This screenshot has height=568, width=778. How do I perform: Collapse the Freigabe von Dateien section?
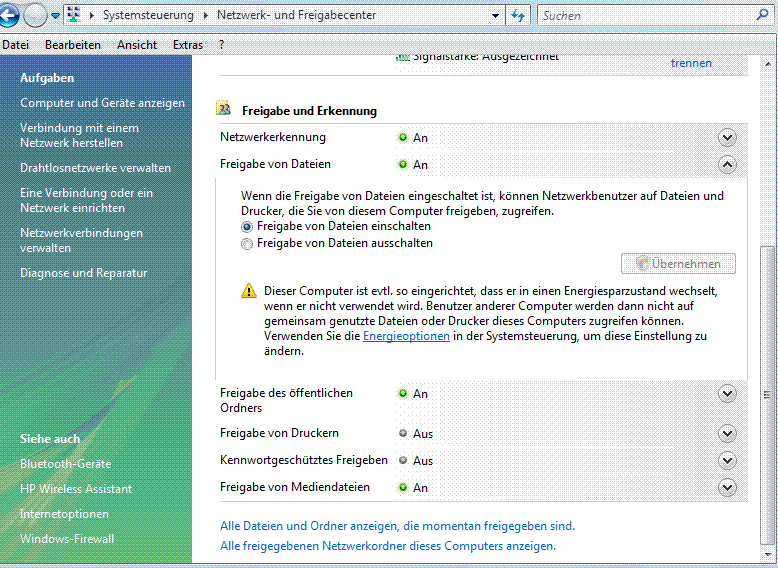[x=727, y=165]
